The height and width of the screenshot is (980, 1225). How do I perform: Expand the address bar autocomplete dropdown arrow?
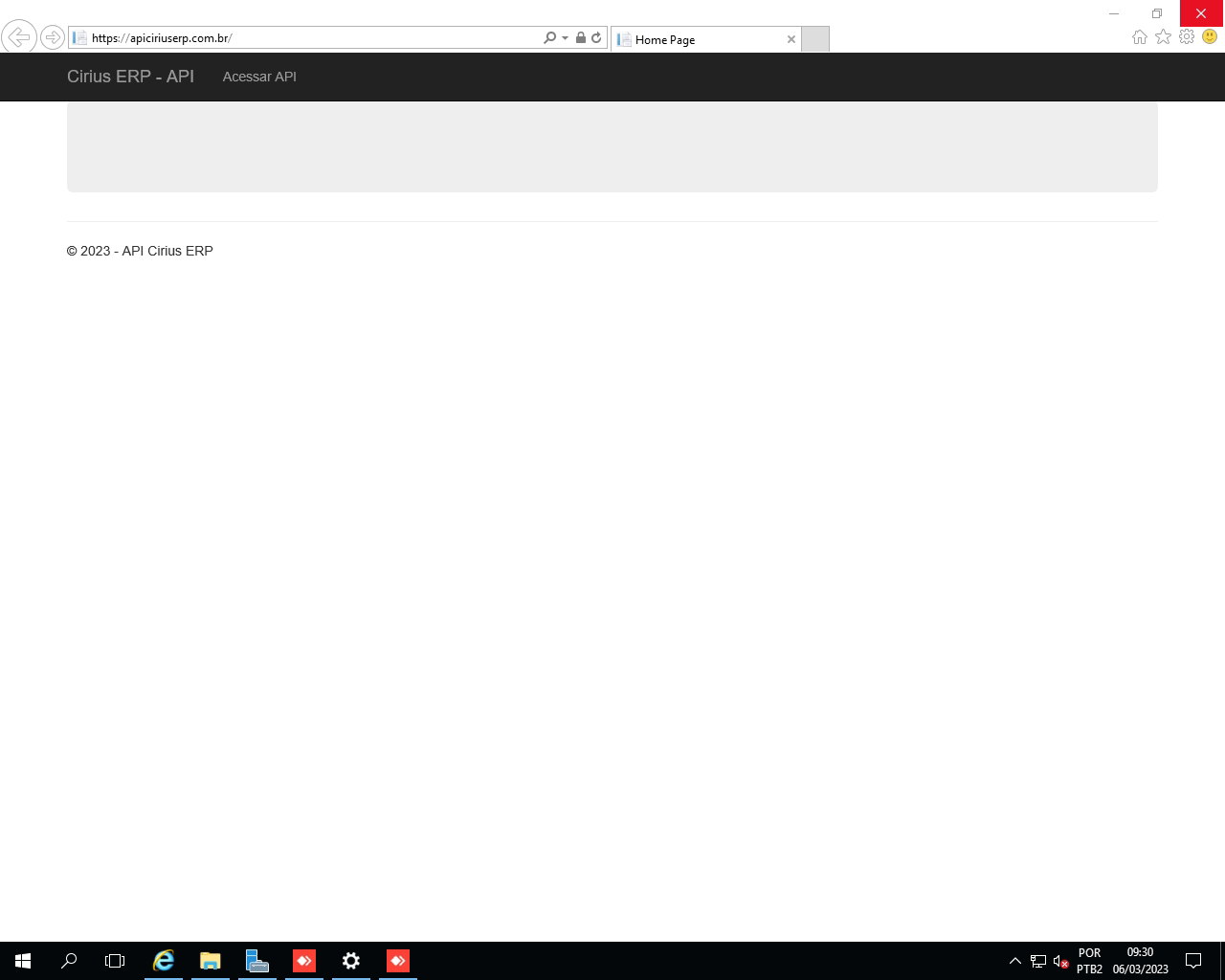tap(565, 38)
